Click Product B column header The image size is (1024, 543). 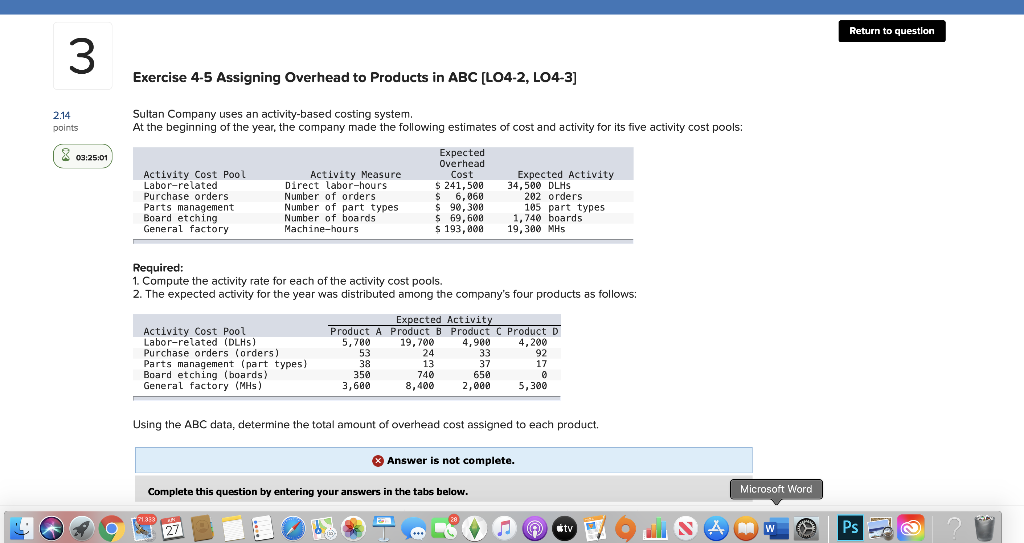pyautogui.click(x=415, y=331)
